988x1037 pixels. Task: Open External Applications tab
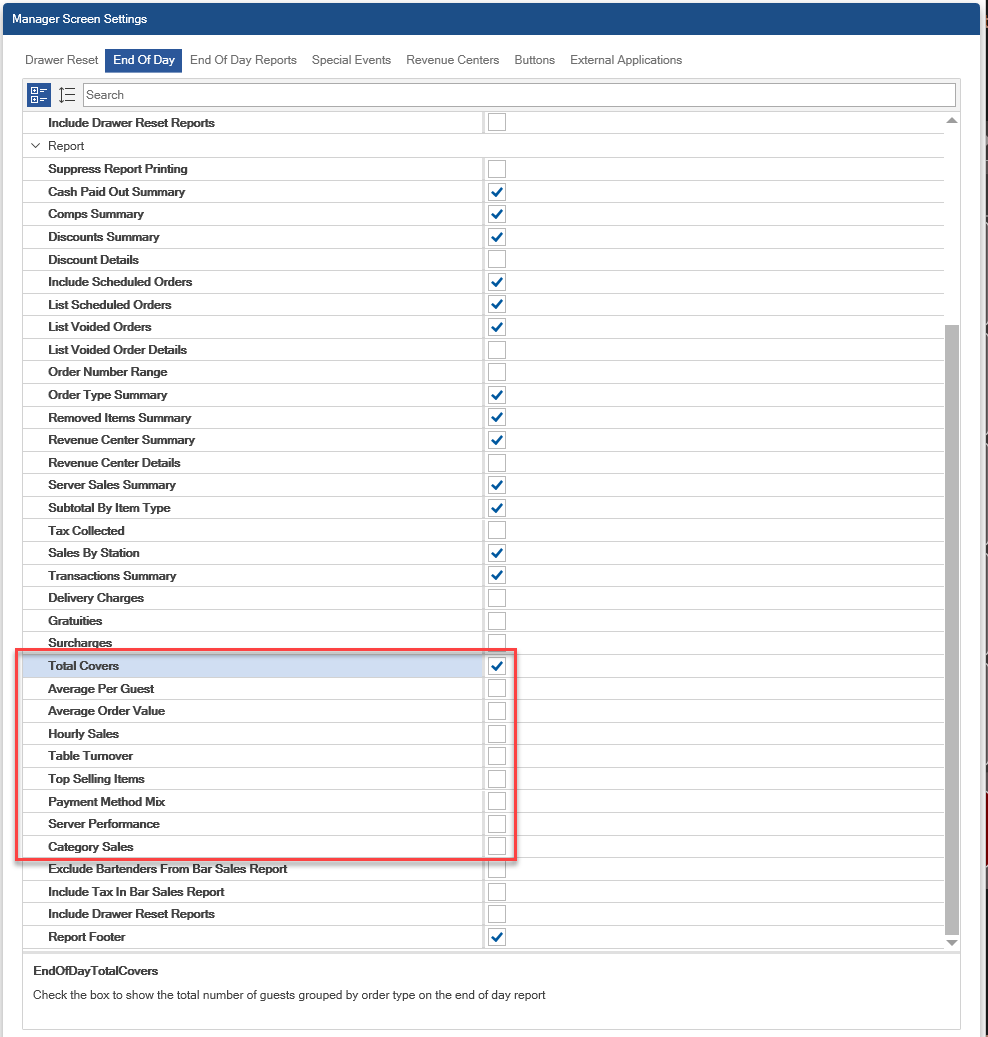(626, 60)
